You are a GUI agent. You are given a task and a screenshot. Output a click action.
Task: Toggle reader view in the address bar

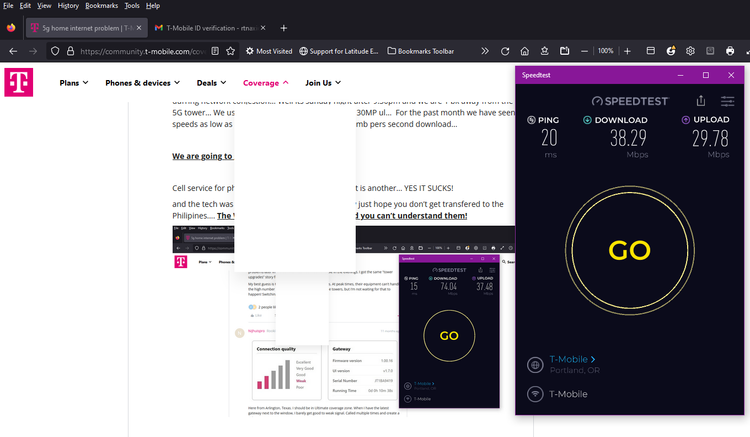215,51
